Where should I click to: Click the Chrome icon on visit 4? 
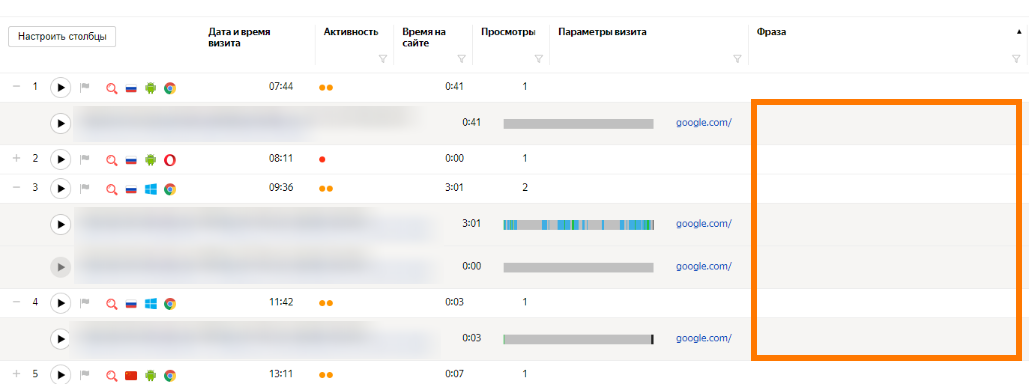[x=169, y=304]
